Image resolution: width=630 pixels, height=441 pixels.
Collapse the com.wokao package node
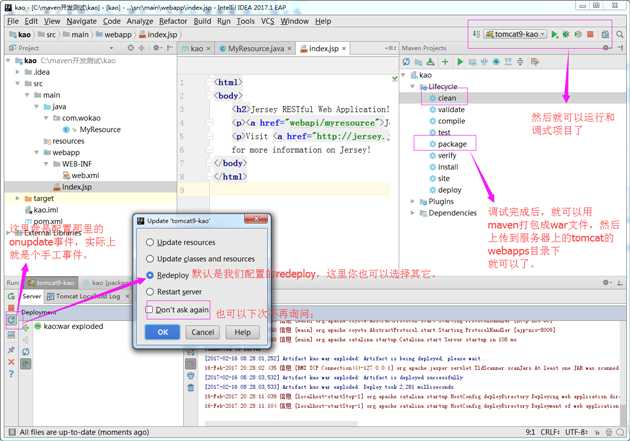pos(46,118)
